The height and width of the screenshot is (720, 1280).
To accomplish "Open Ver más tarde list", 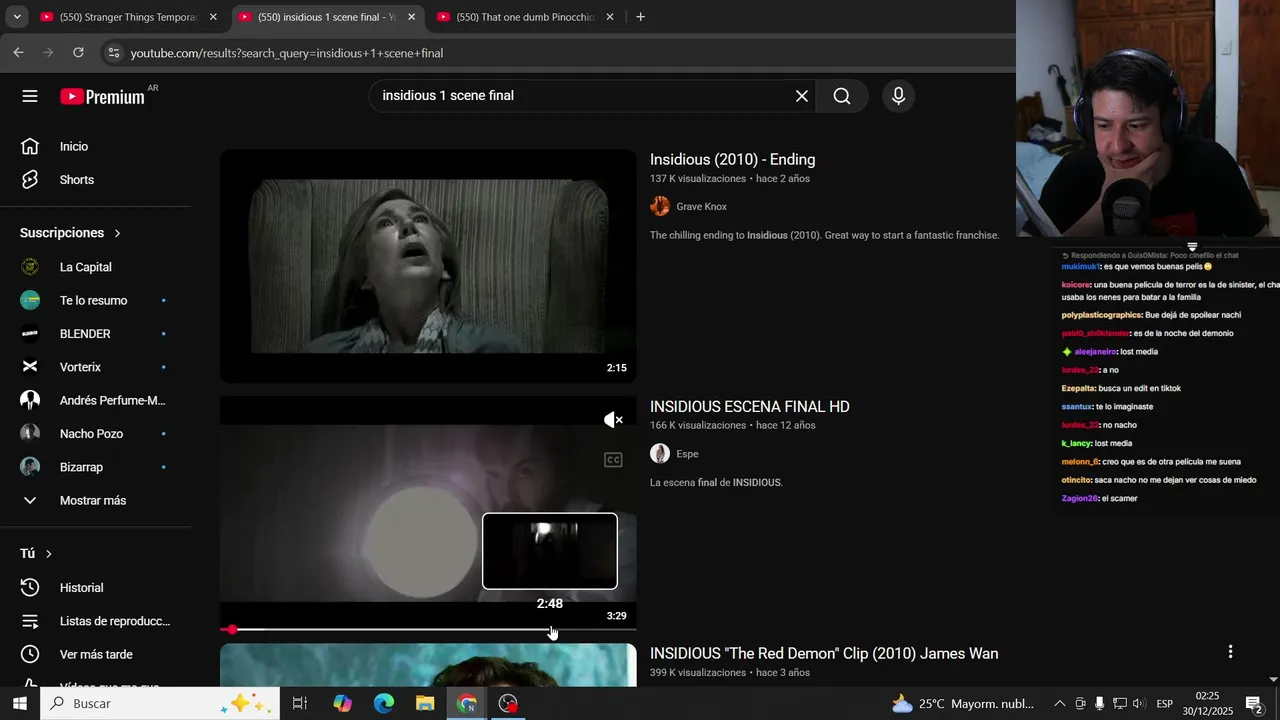I will point(95,654).
